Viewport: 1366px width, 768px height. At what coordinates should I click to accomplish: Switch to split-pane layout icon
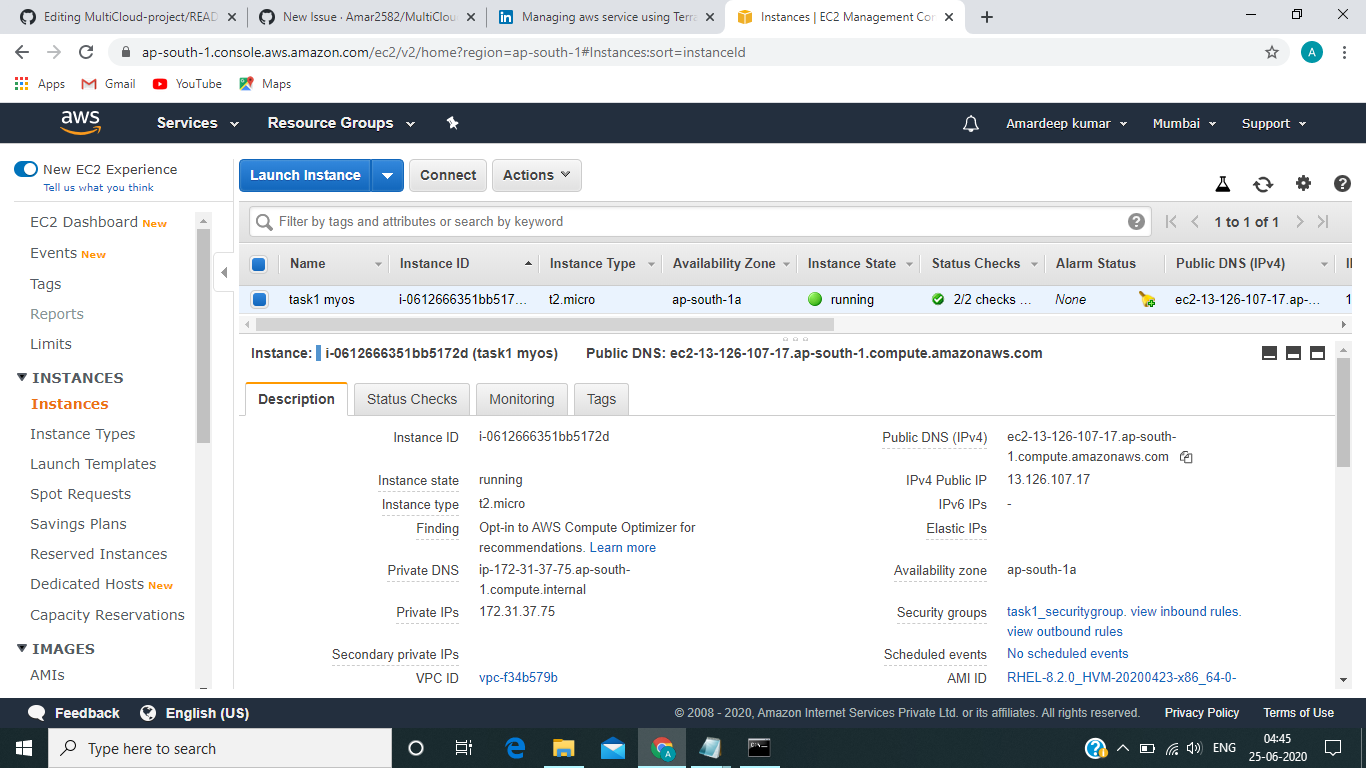[1293, 352]
